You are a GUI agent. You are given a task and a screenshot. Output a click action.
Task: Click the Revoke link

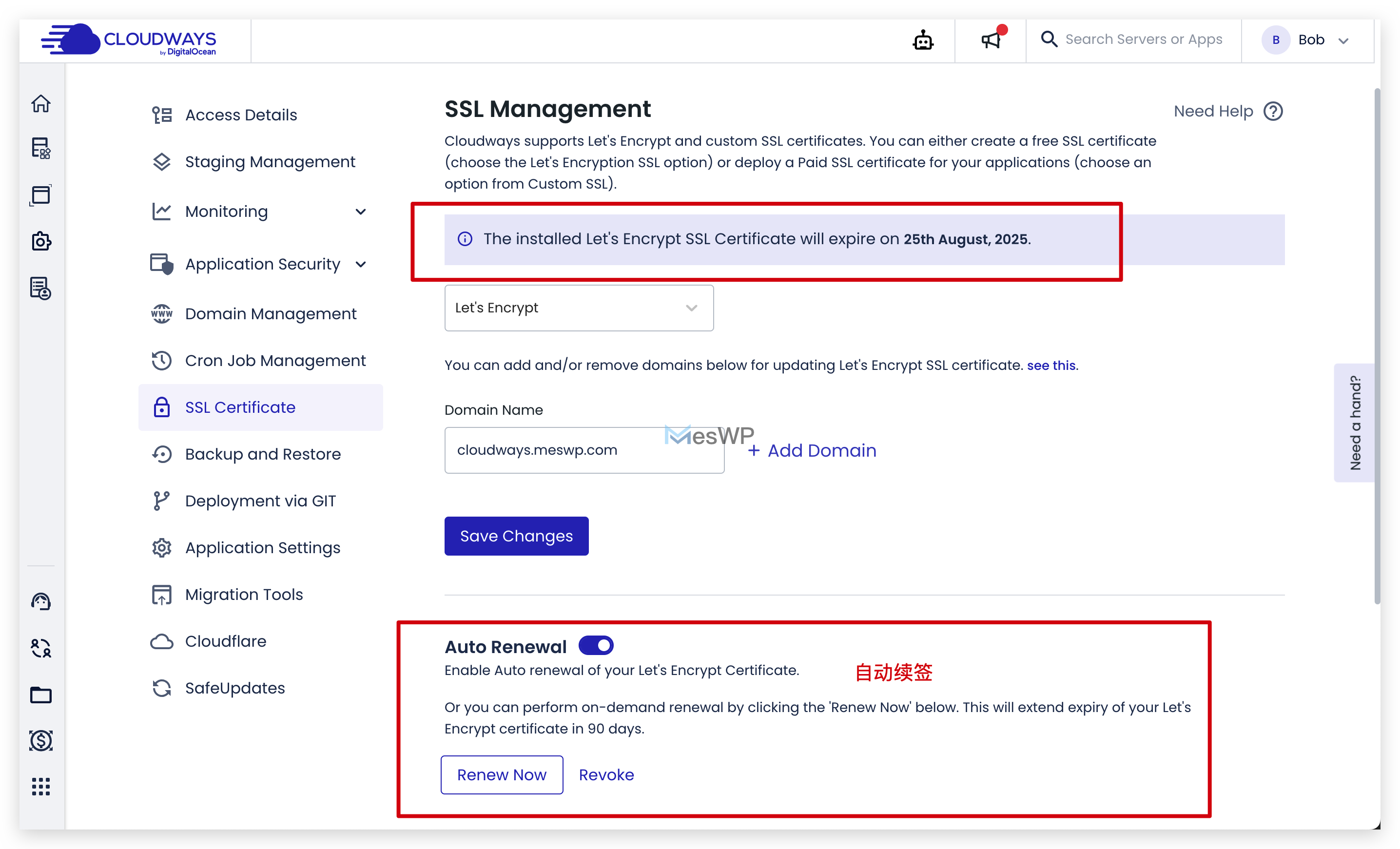606,774
